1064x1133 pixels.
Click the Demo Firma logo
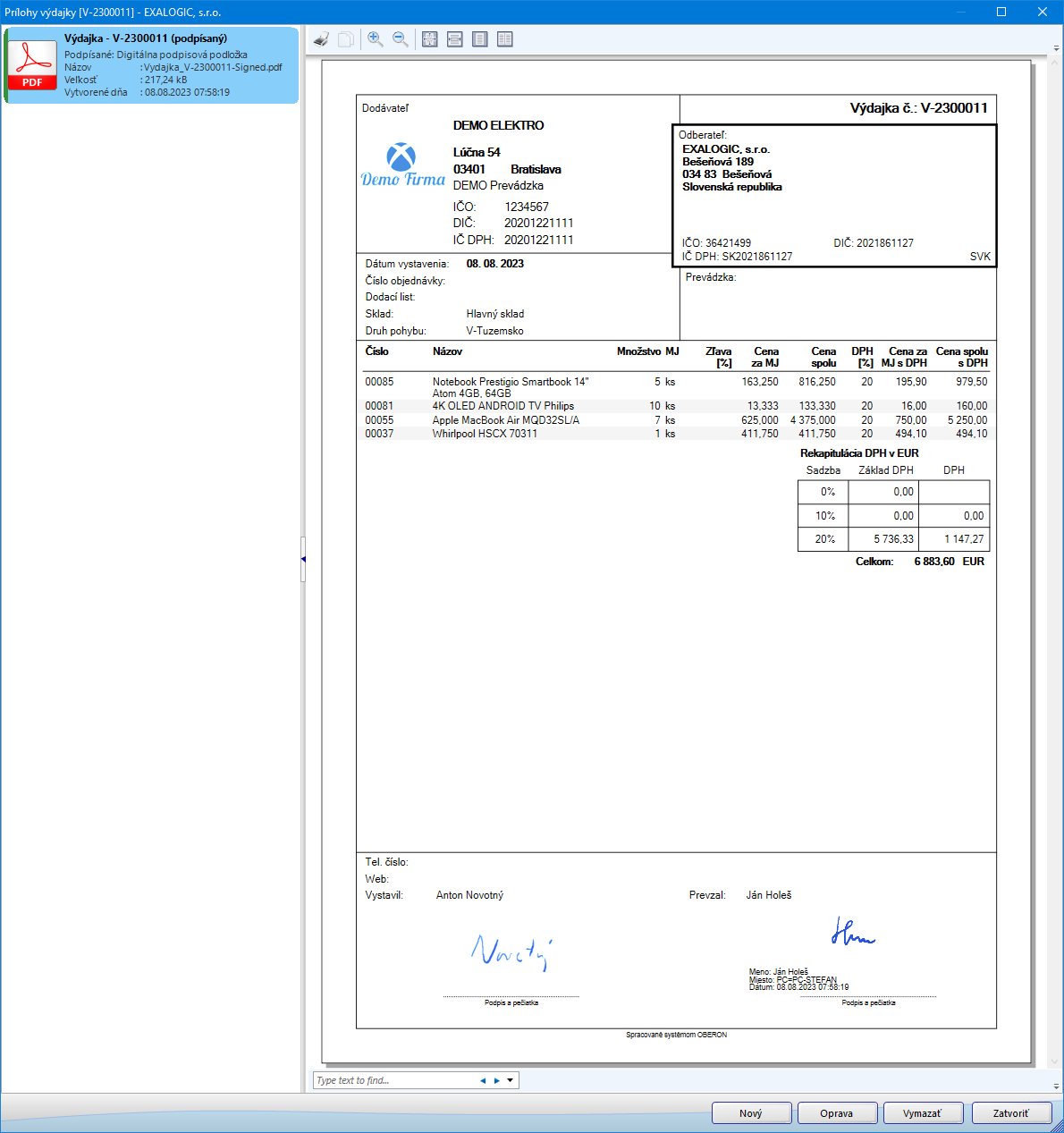(x=402, y=165)
